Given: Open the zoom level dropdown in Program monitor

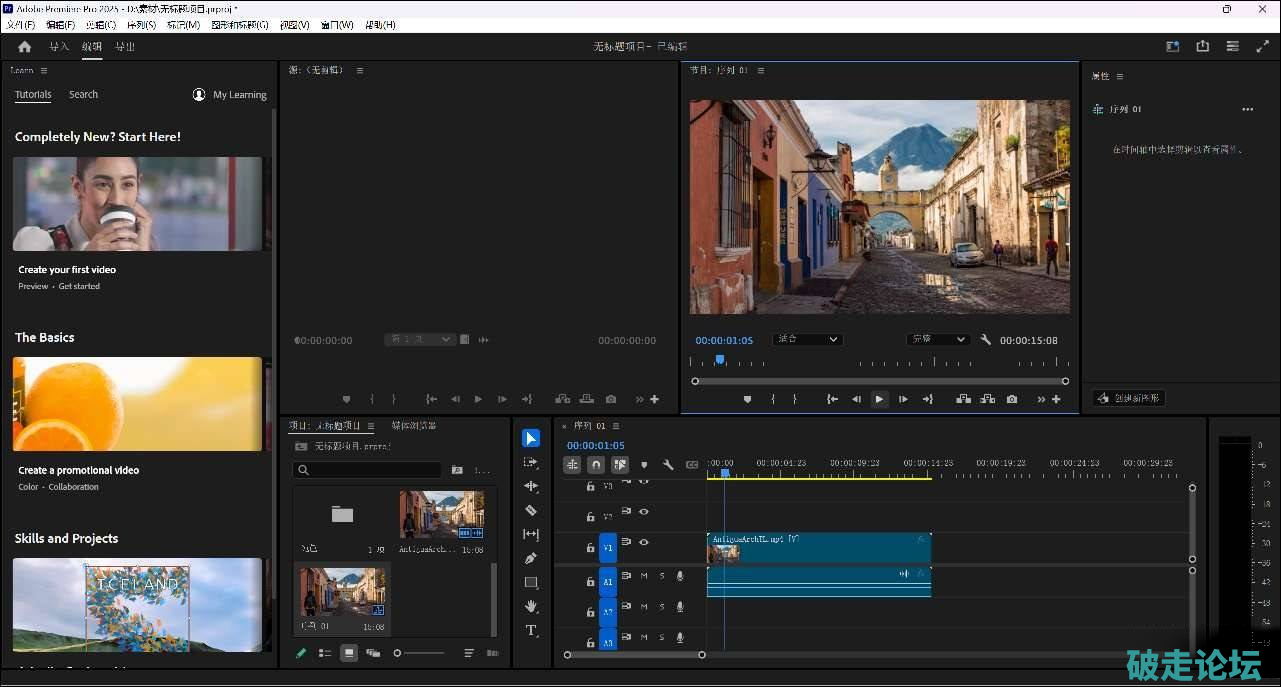Looking at the screenshot, I should tap(808, 340).
